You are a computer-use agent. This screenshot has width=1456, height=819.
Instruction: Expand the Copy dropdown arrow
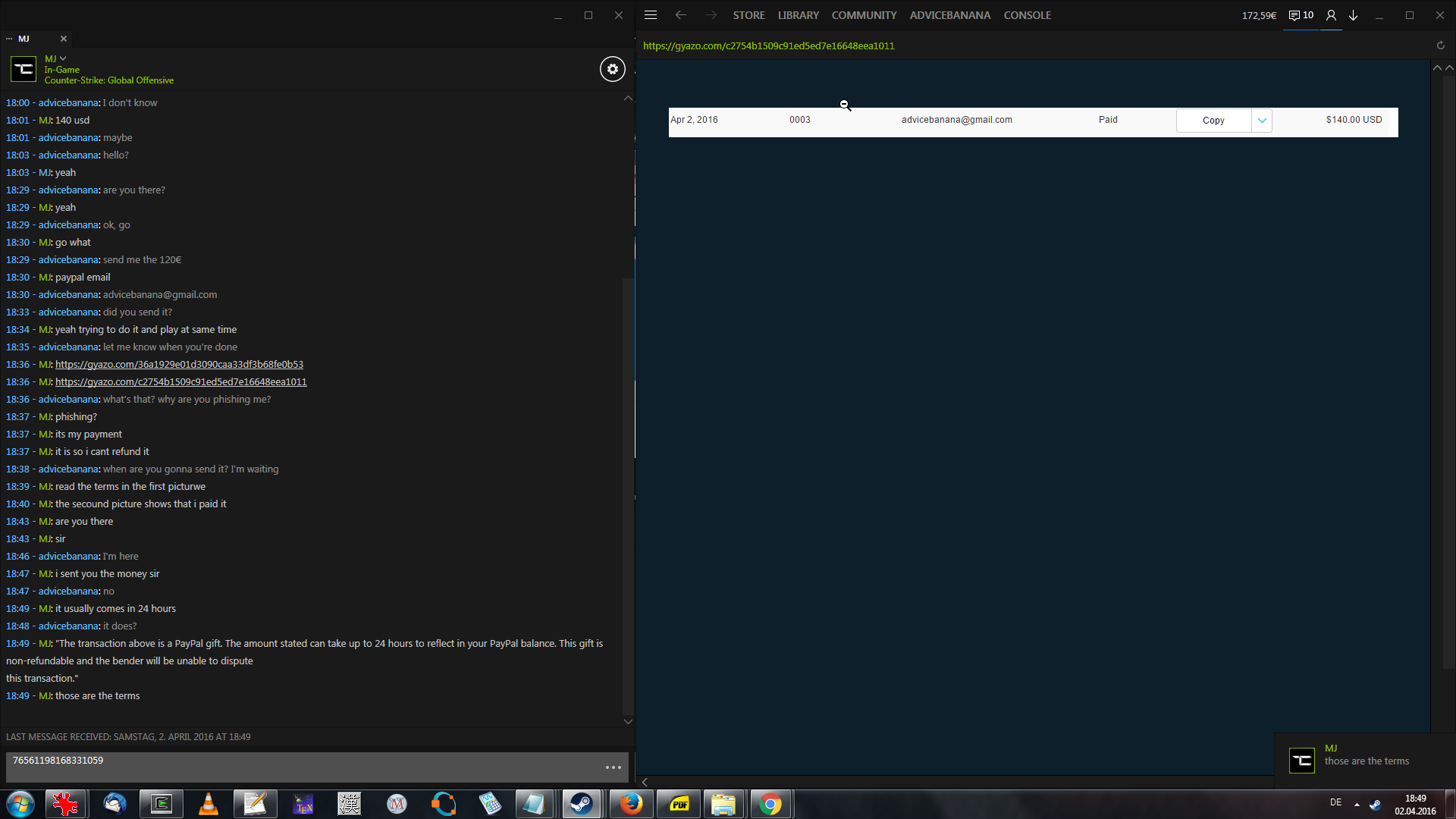coord(1262,121)
